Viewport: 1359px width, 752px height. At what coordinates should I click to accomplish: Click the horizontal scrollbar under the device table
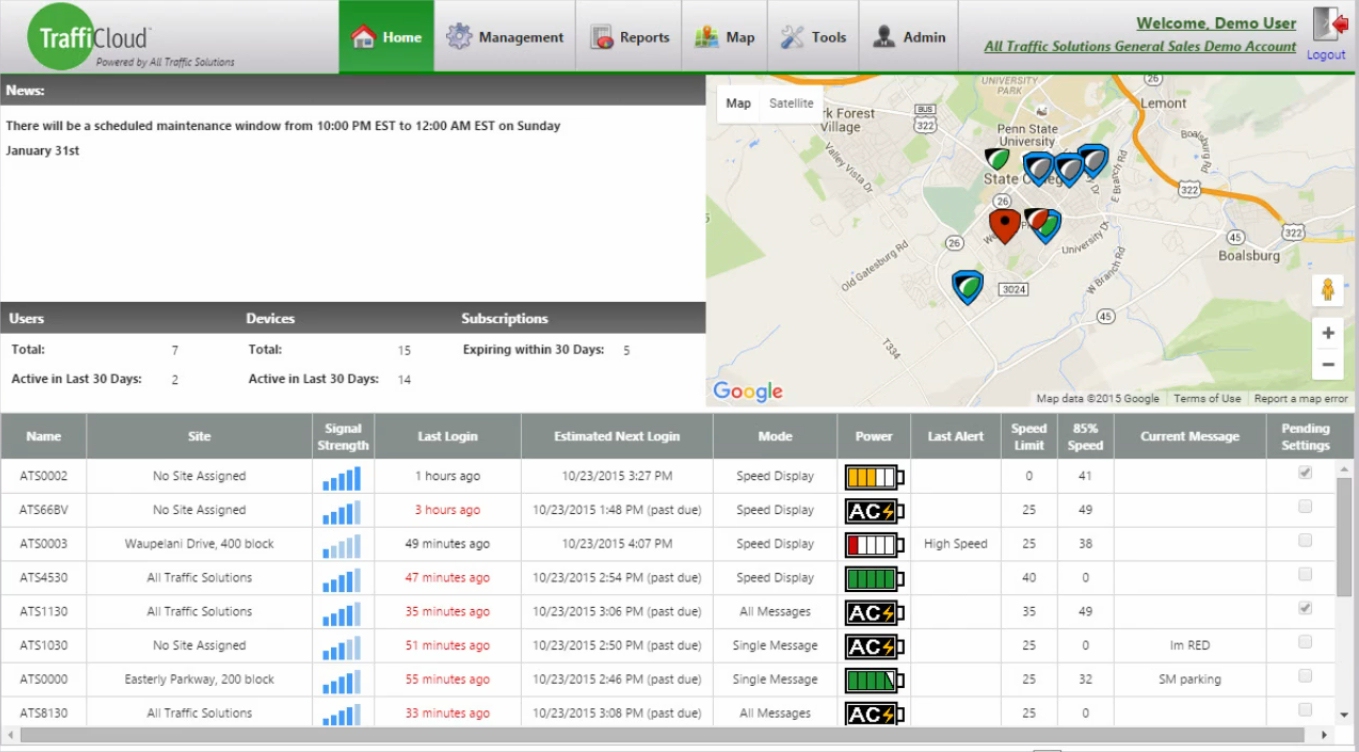[x=668, y=735]
